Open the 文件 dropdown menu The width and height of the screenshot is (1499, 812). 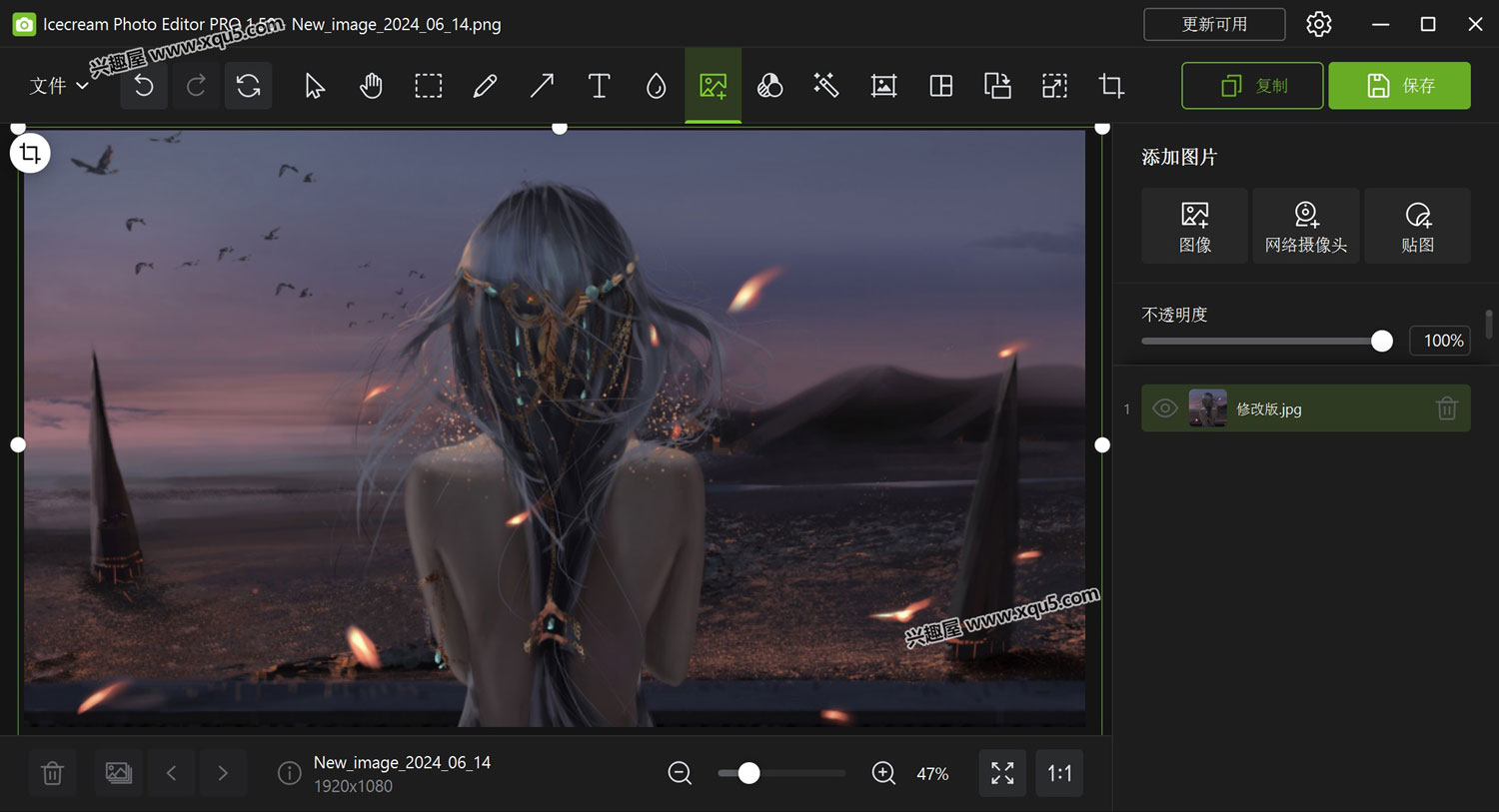[59, 86]
